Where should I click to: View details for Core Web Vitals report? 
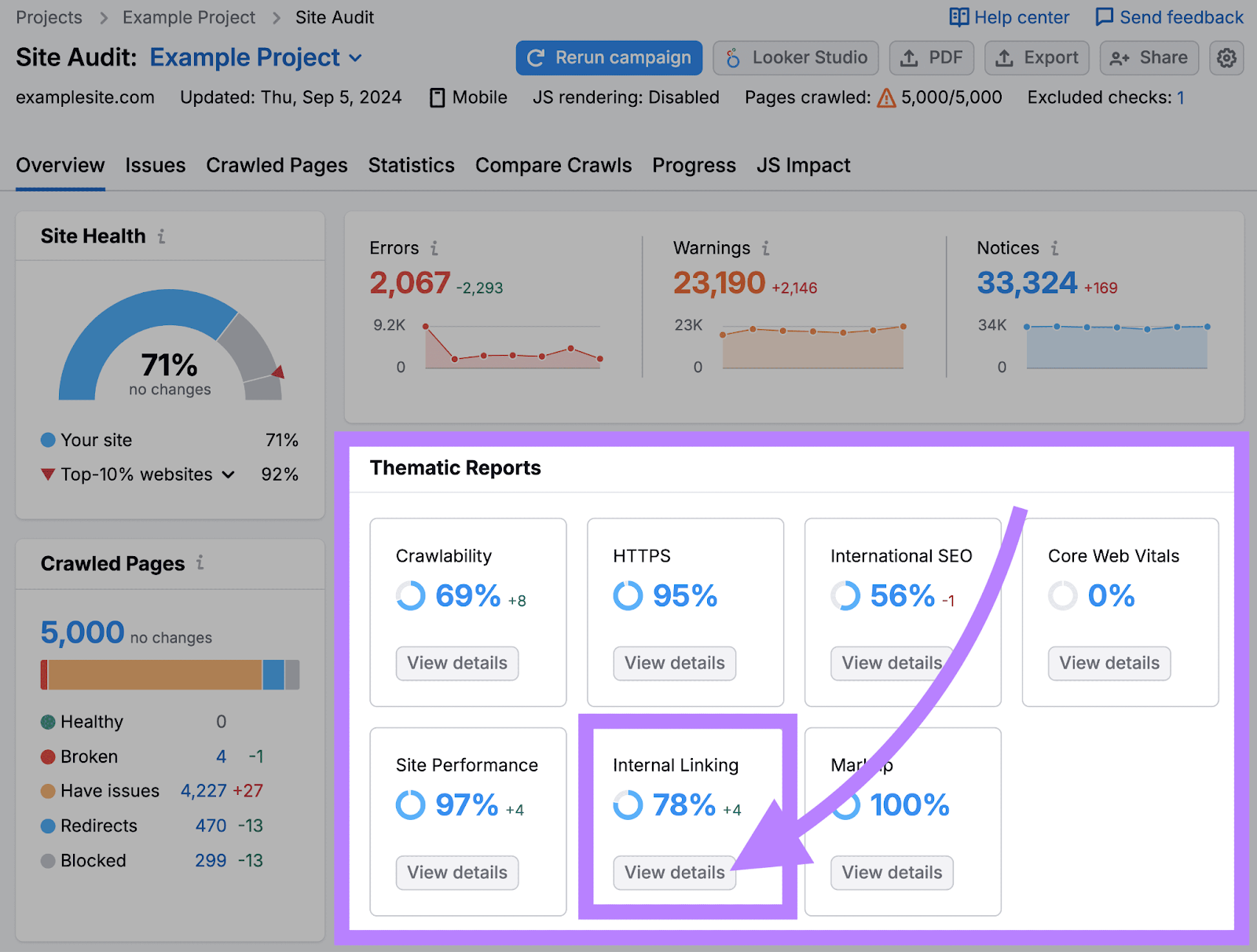1109,663
